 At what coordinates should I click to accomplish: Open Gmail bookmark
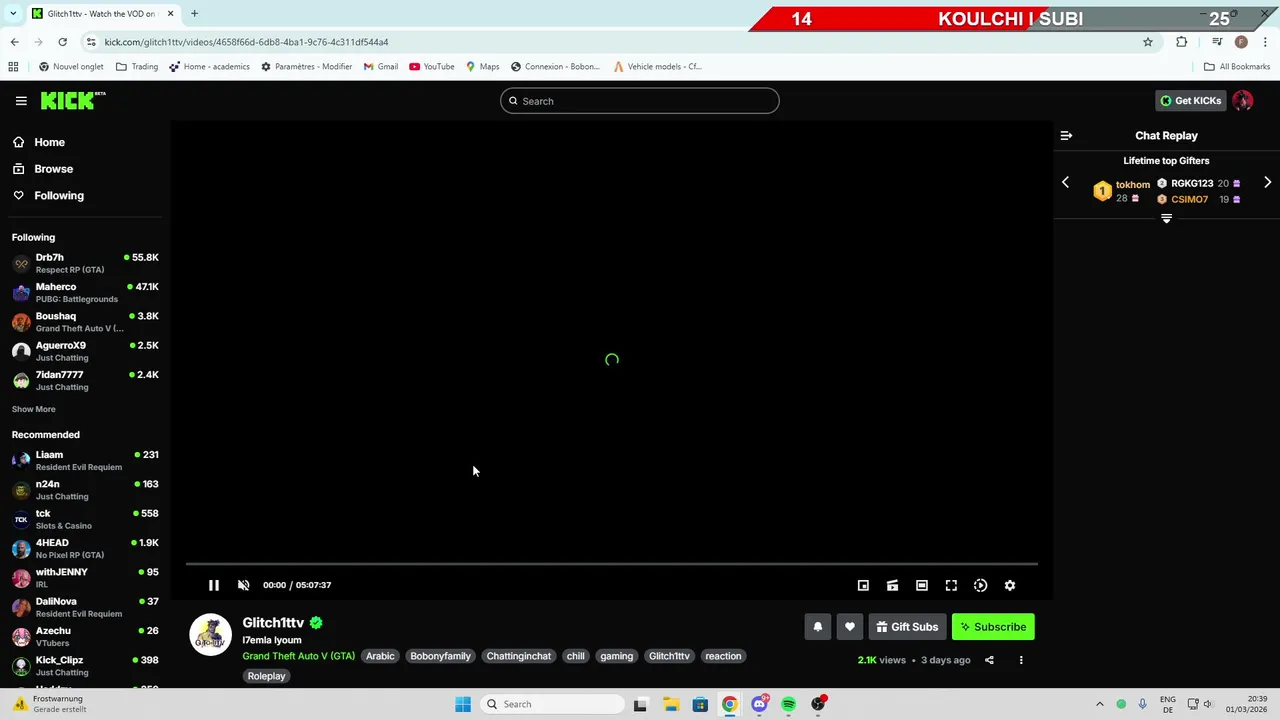(x=381, y=67)
